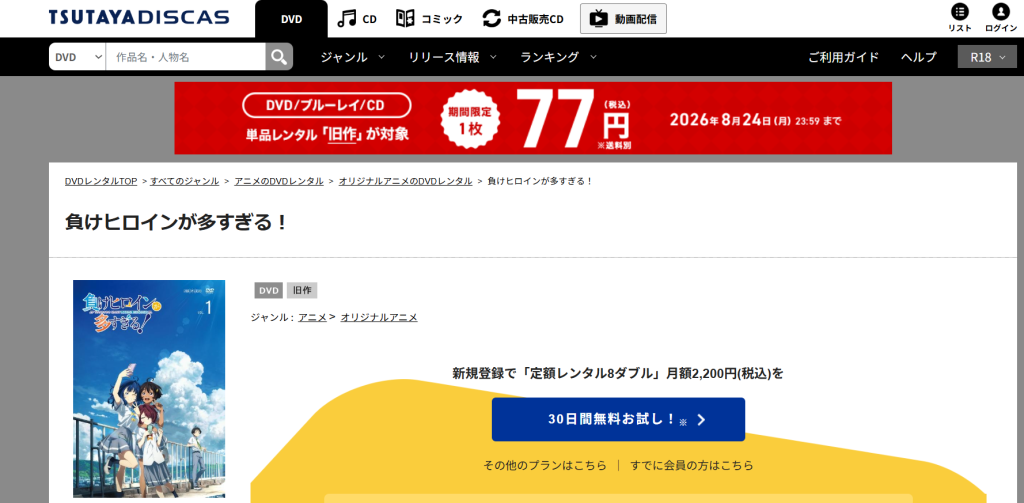Click the 旧作 badge
The width and height of the screenshot is (1024, 503).
(302, 291)
